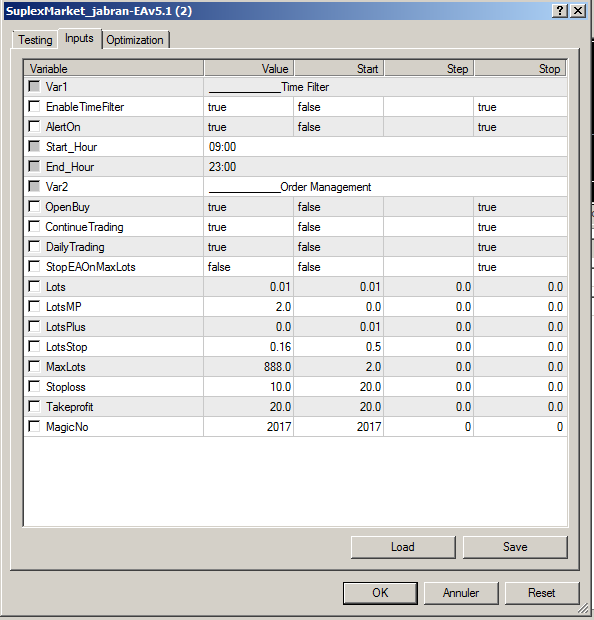594x620 pixels.
Task: Click the Reset button
Action: coord(542,593)
